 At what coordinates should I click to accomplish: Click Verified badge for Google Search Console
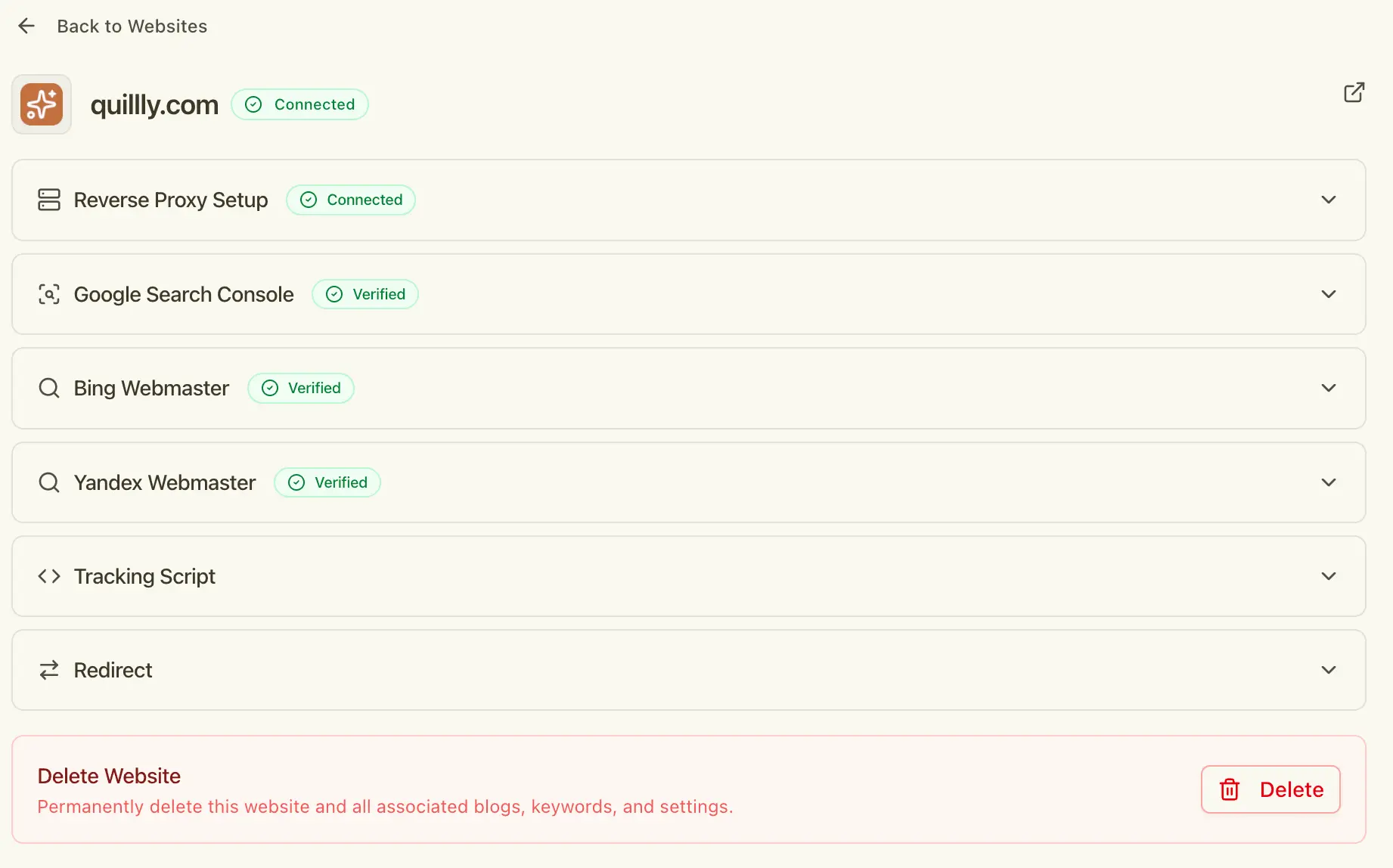click(365, 294)
